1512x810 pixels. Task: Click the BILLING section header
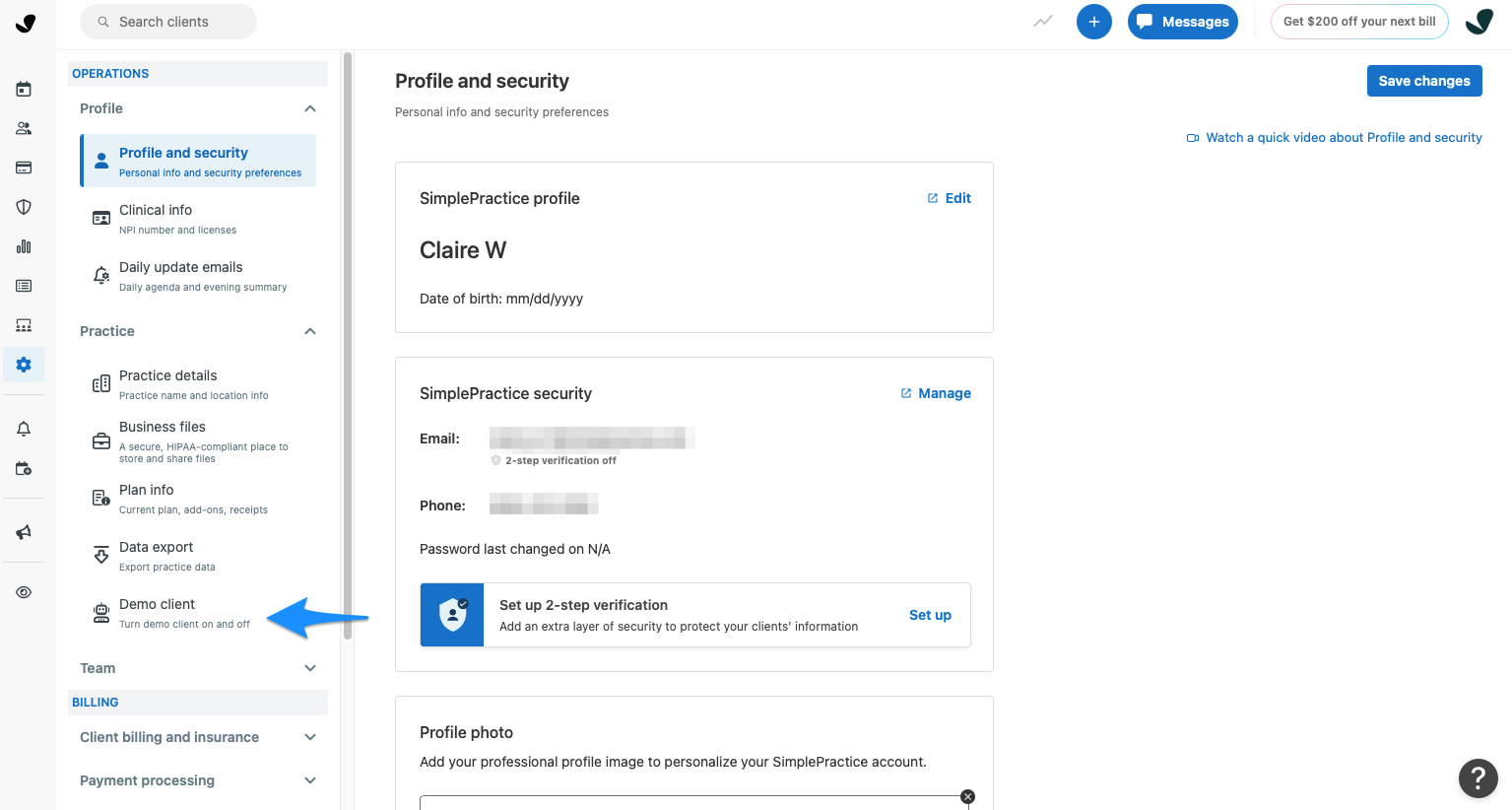tap(198, 703)
